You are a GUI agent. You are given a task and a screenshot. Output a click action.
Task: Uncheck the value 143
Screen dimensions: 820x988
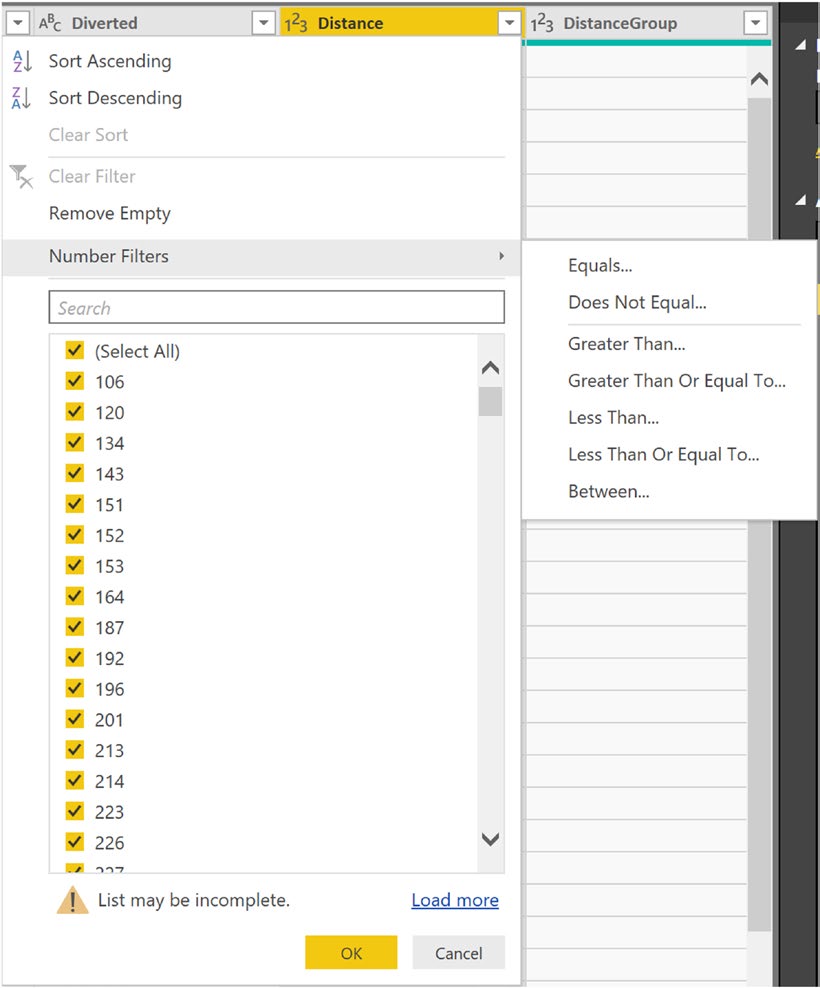74,473
